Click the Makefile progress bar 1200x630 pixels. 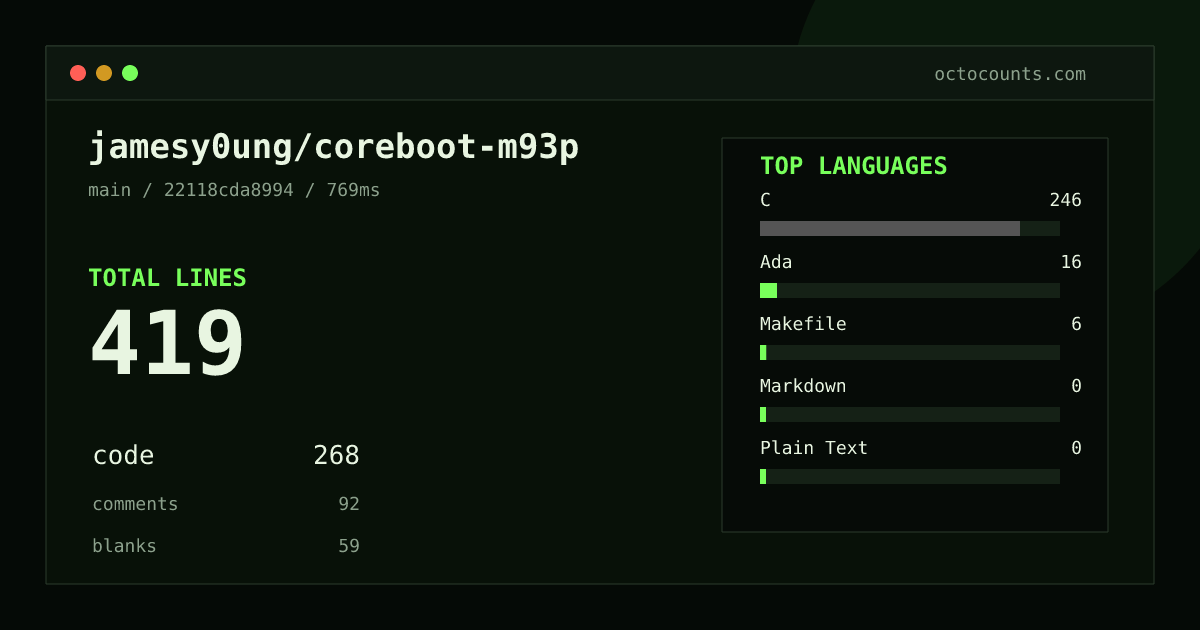click(910, 352)
